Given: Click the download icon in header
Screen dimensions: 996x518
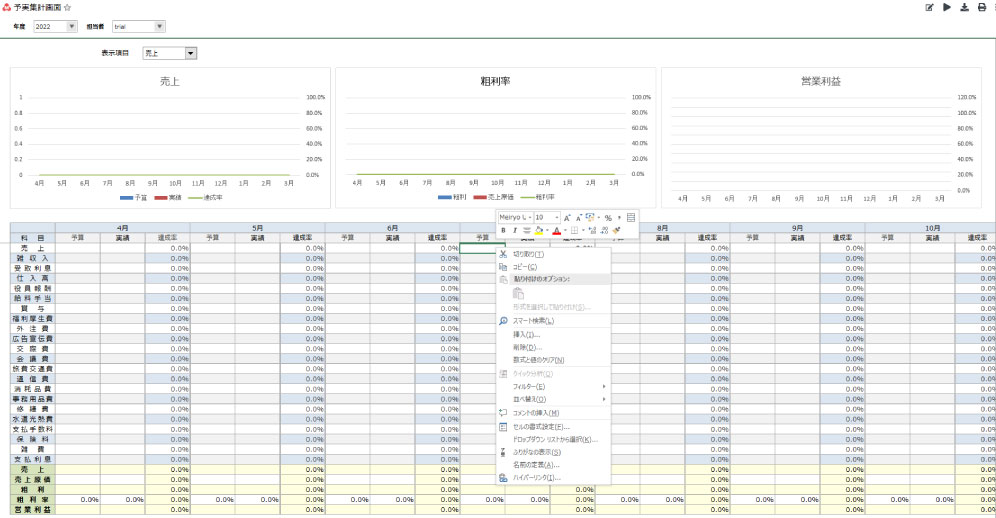Looking at the screenshot, I should tap(964, 7).
